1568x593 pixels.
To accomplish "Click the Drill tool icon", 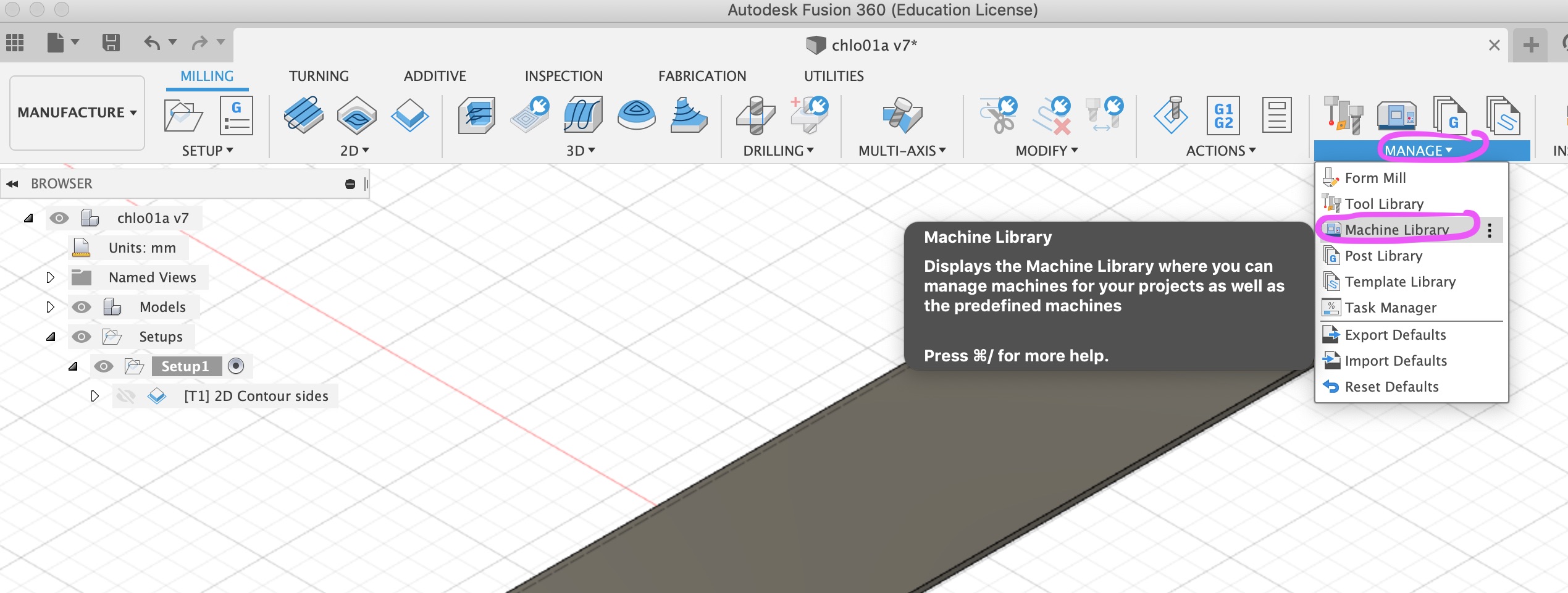I will pyautogui.click(x=755, y=115).
